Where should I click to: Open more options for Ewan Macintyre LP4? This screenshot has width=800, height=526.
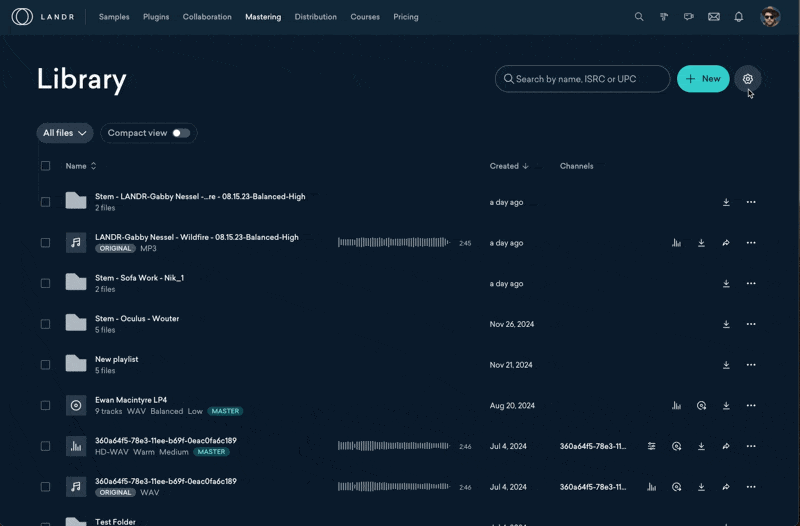pyautogui.click(x=751, y=406)
